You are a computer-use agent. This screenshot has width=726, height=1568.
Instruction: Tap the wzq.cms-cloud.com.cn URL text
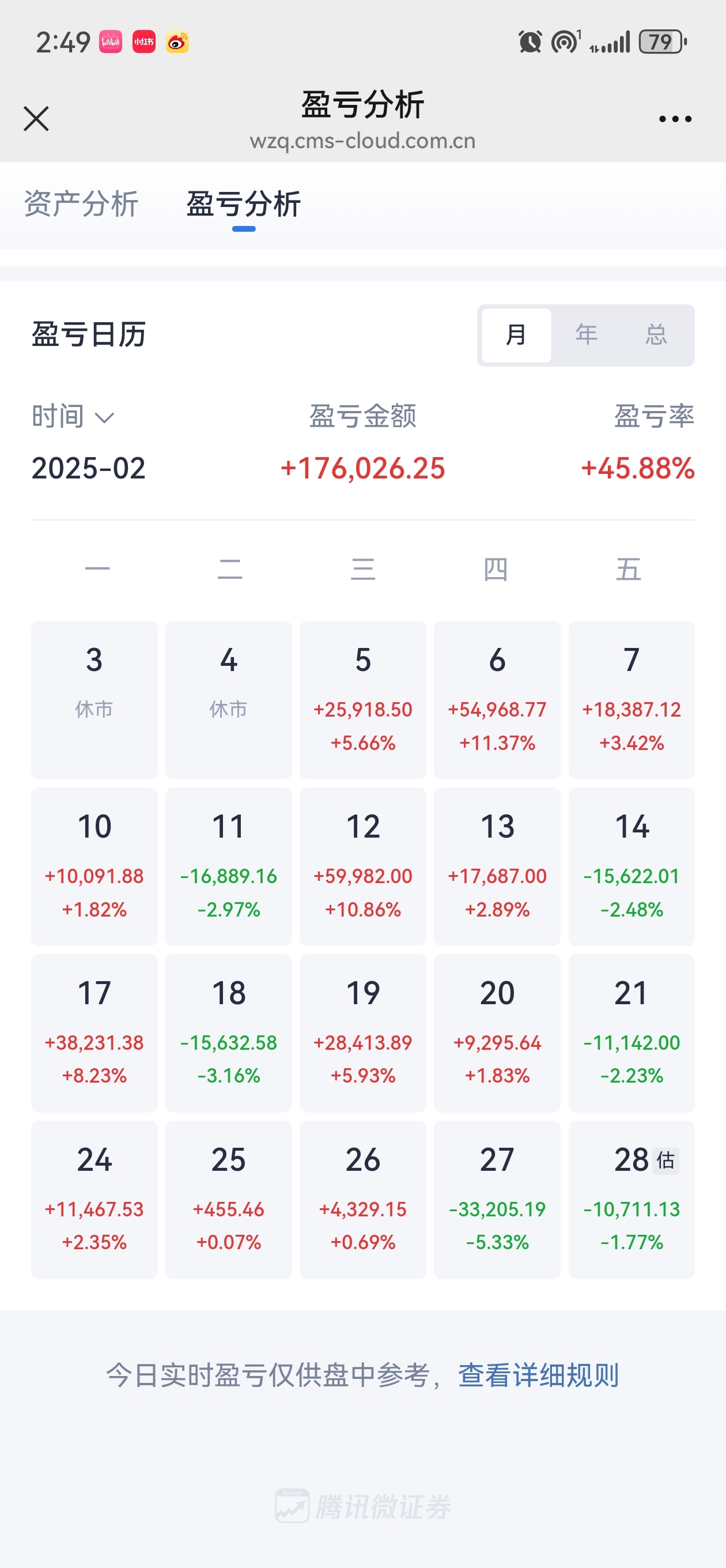pos(362,141)
